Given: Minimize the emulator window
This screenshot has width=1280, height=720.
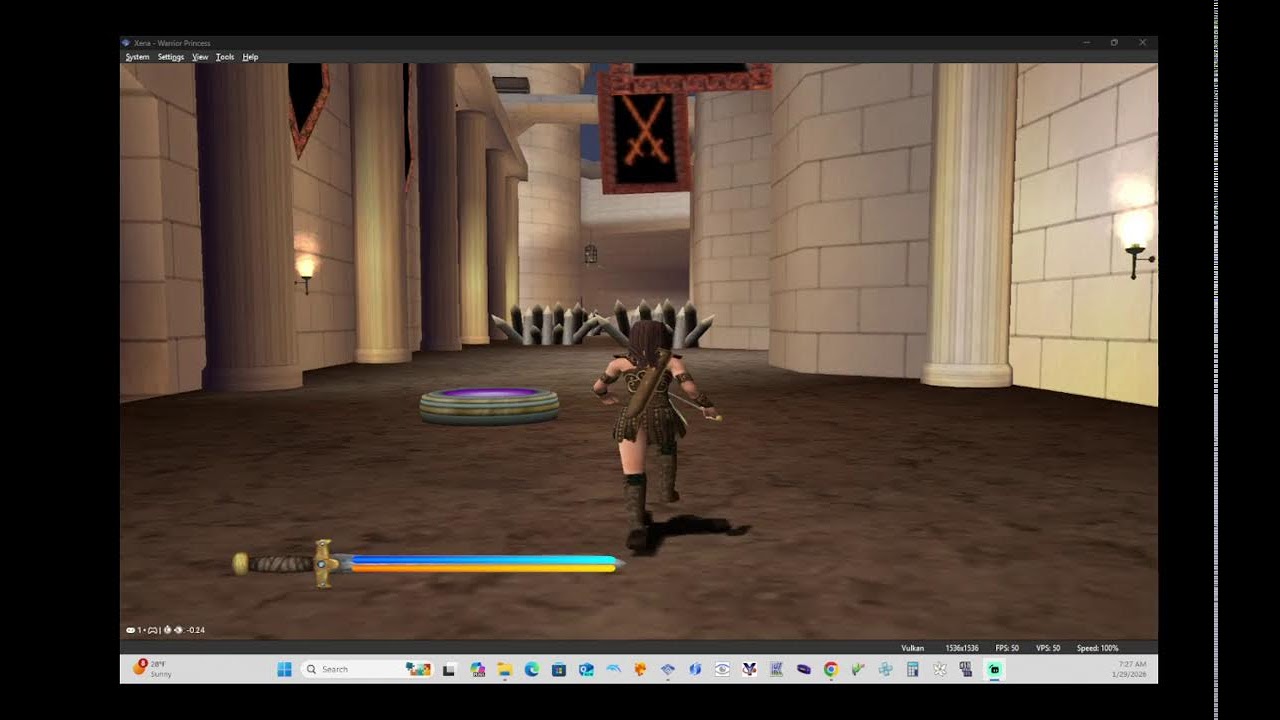Looking at the screenshot, I should click(1087, 43).
